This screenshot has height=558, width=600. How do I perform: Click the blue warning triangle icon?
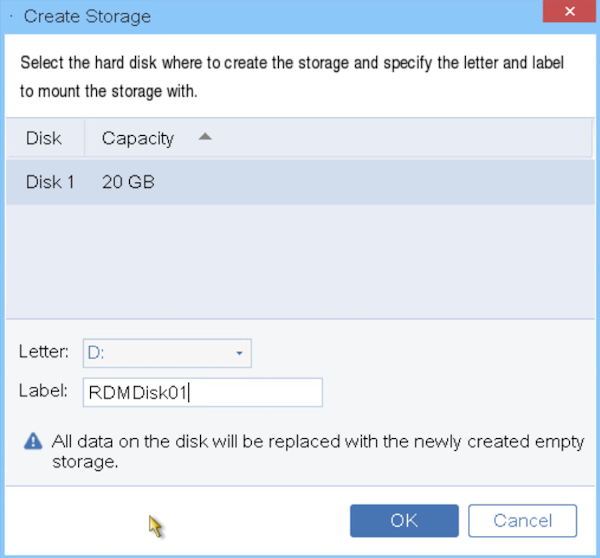[33, 441]
